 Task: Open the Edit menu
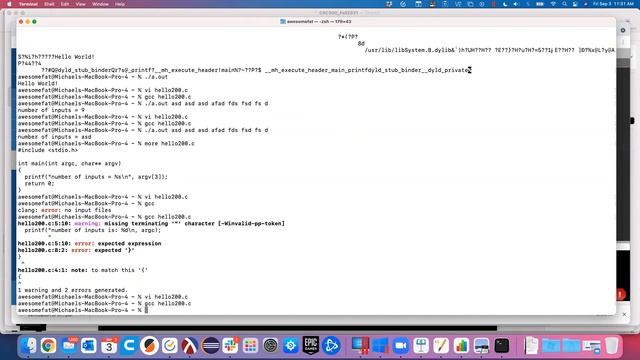64,4
